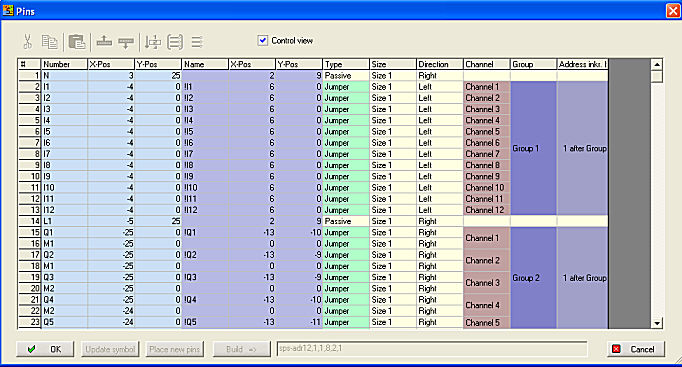Click the Build => button
The height and width of the screenshot is (367, 682).
click(x=241, y=349)
